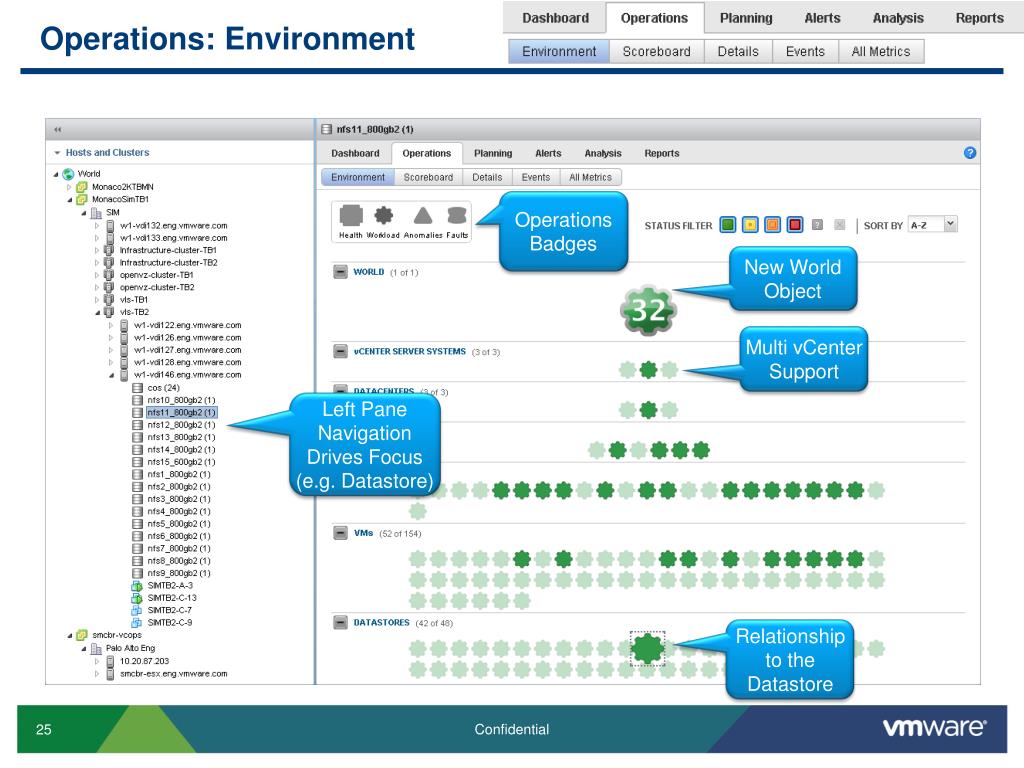Image resolution: width=1024 pixels, height=768 pixels.
Task: Collapse the vCENTER SERVER SYSTEMS section
Action: 340,351
